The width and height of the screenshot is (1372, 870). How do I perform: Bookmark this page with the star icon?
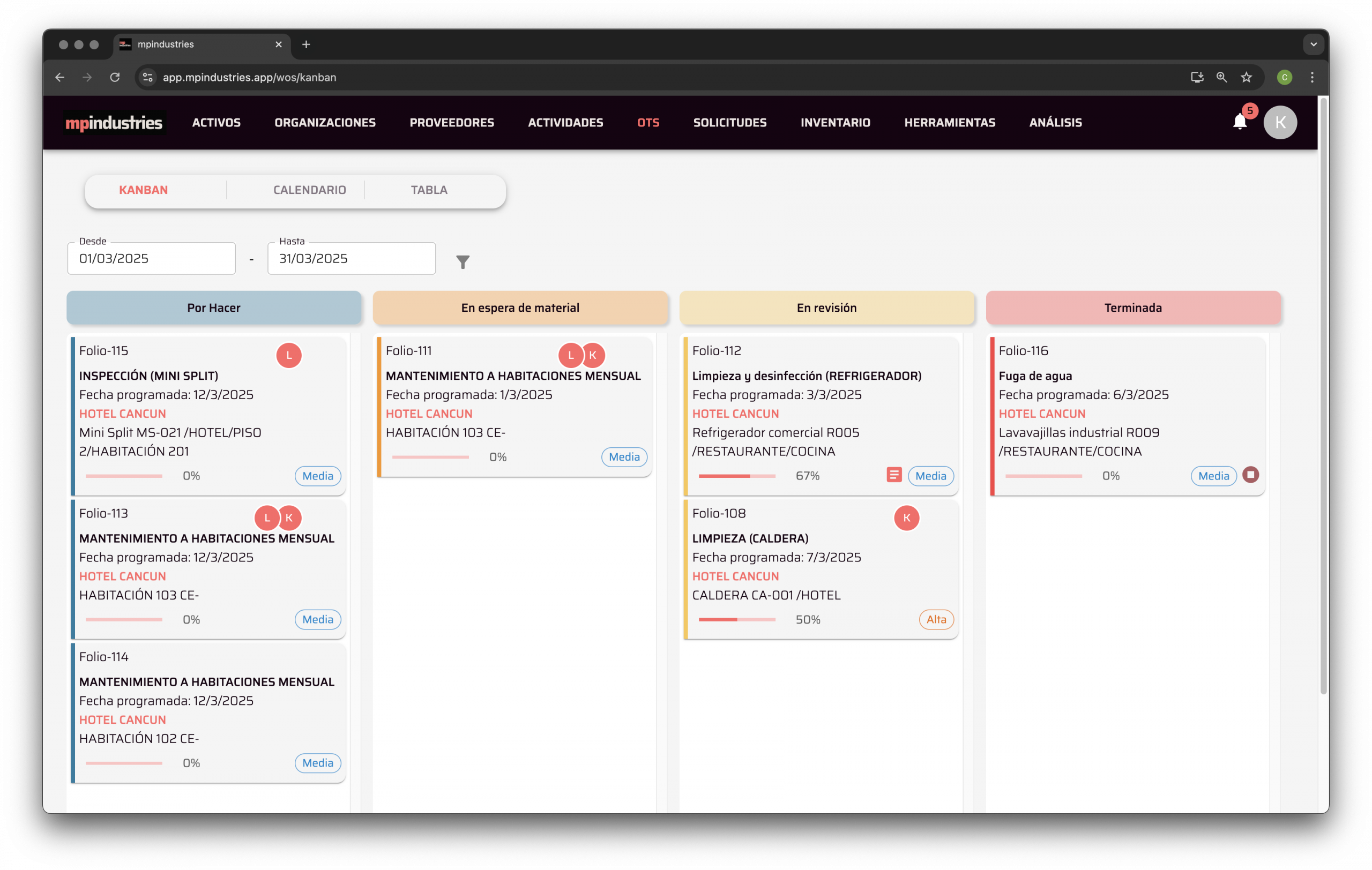click(1246, 78)
